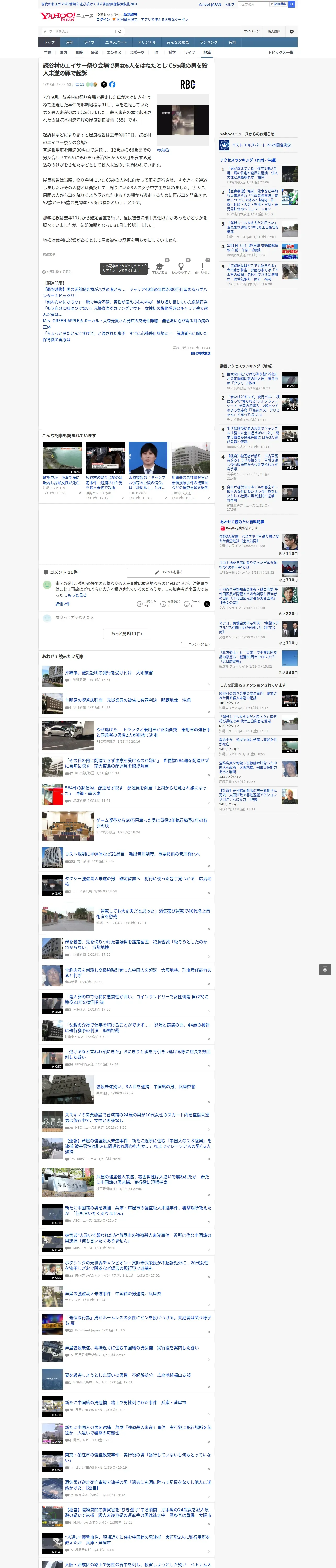Open the paid article 長野3人殺傷 110円
This screenshot has height=1568, width=336.
249,539
